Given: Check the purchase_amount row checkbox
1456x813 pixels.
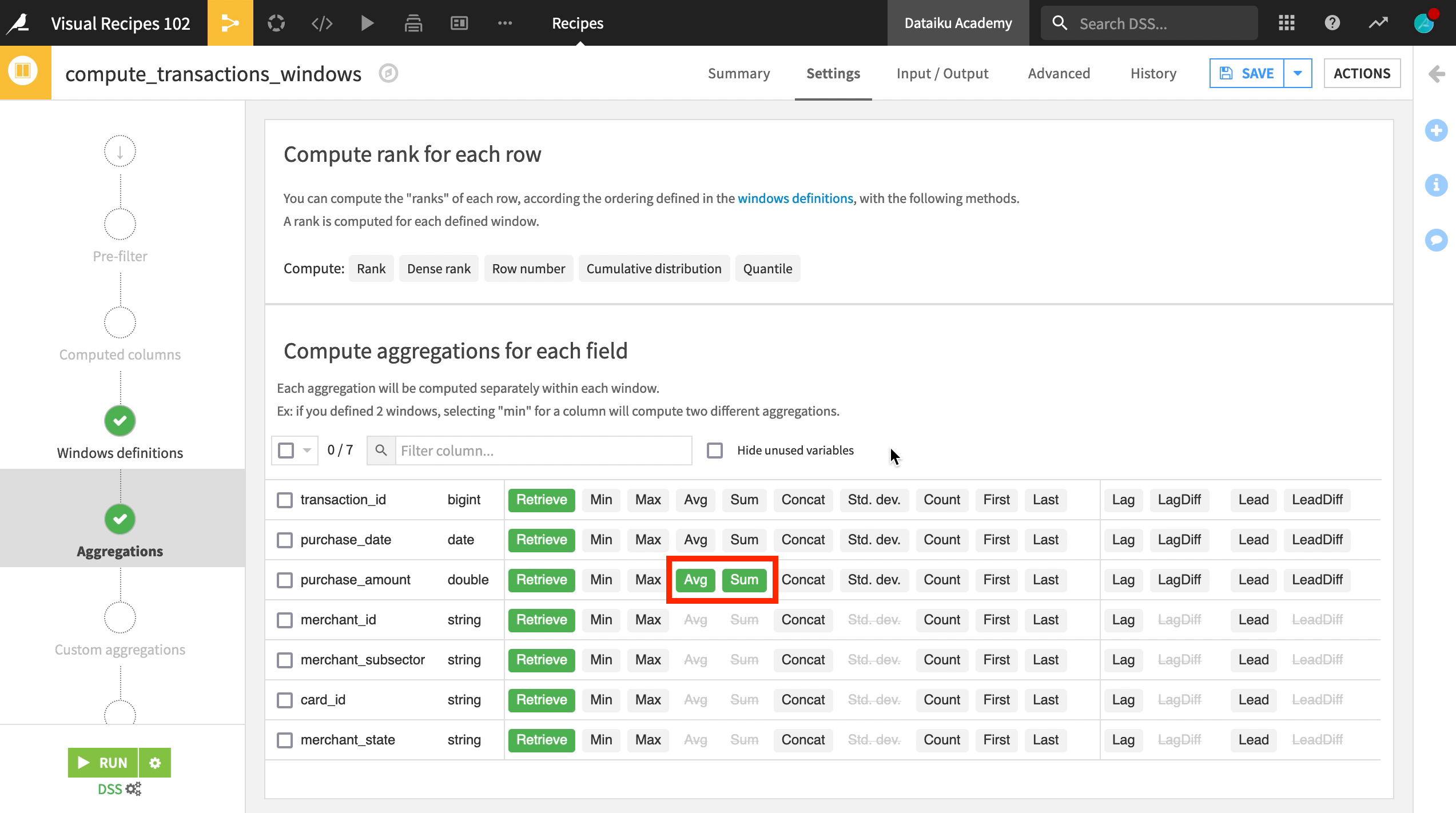Looking at the screenshot, I should click(x=283, y=580).
